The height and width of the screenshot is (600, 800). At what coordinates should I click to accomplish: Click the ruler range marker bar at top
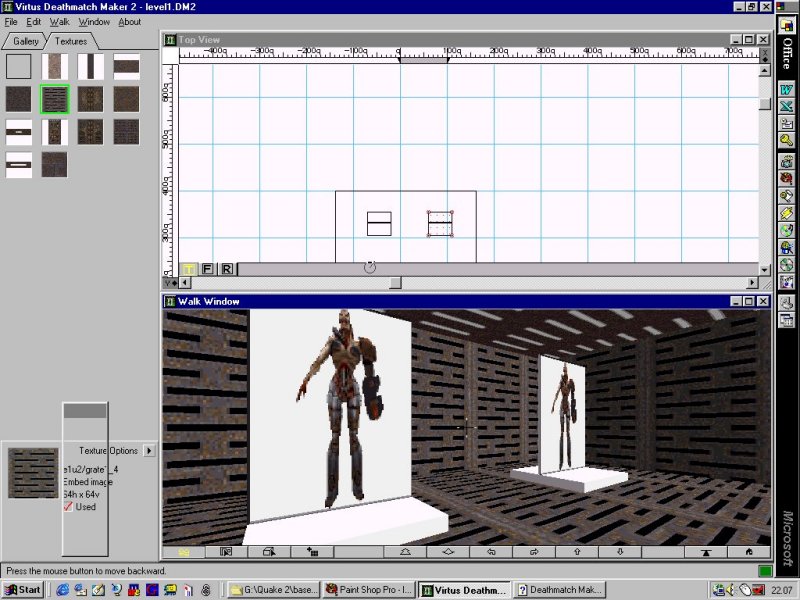[423, 60]
